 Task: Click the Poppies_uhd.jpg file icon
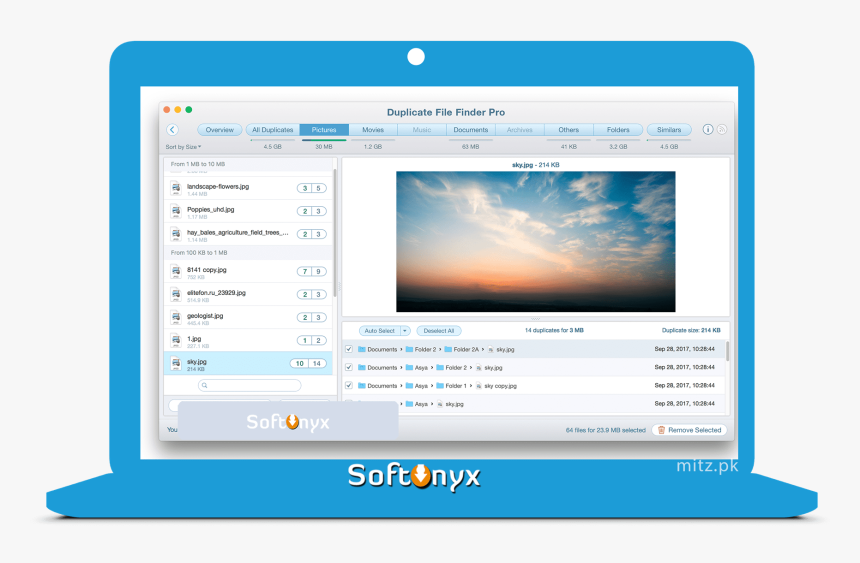(x=176, y=211)
